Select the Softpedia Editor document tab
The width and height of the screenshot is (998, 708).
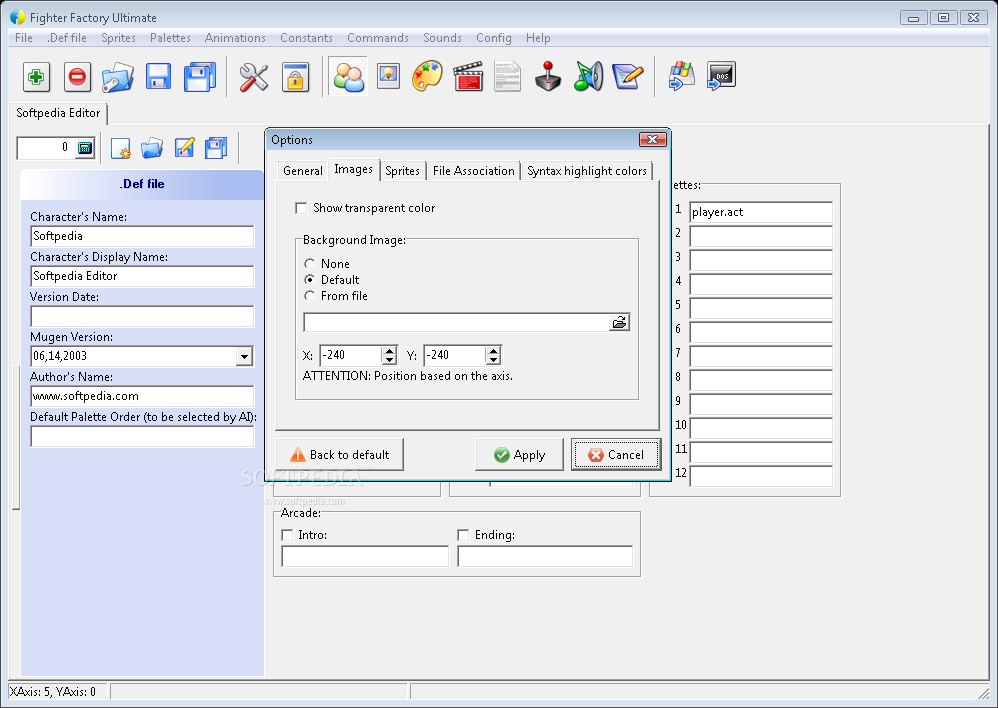[58, 113]
